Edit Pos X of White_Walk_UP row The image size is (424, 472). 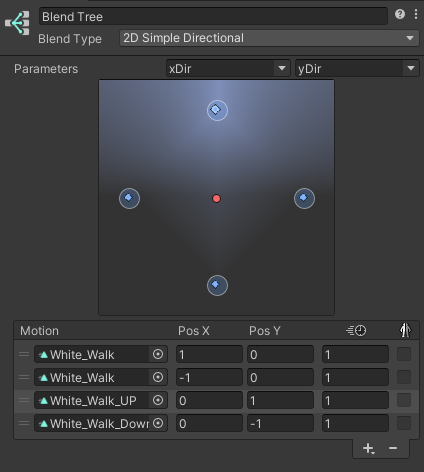[209, 400]
